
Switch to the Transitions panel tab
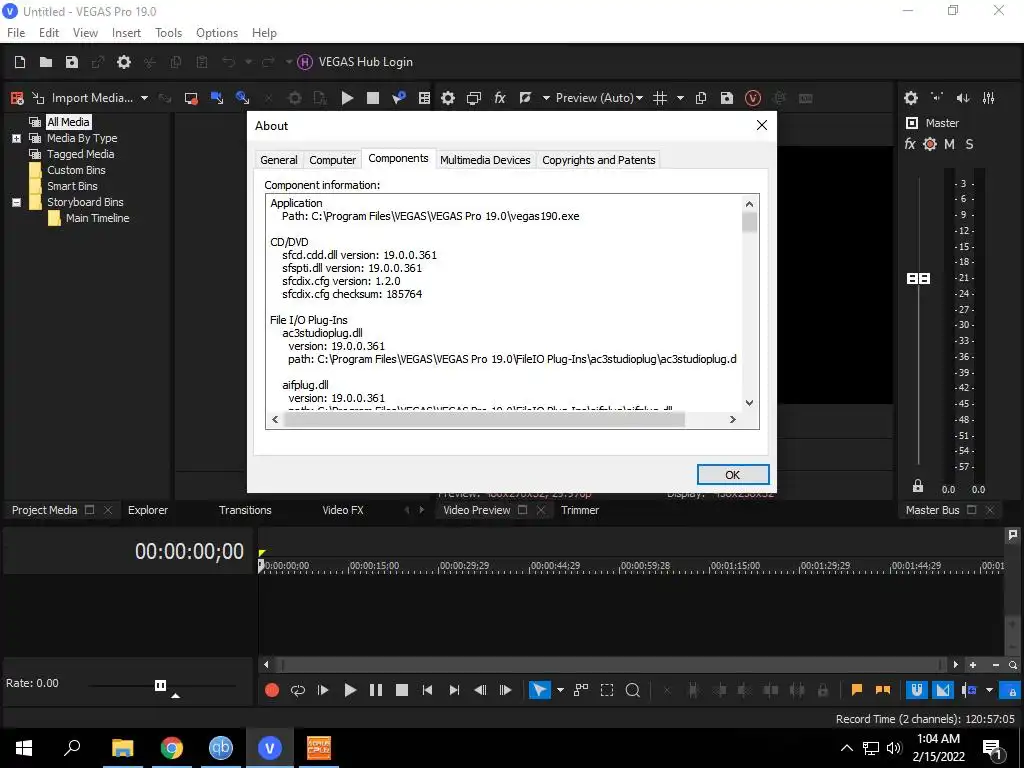(245, 510)
